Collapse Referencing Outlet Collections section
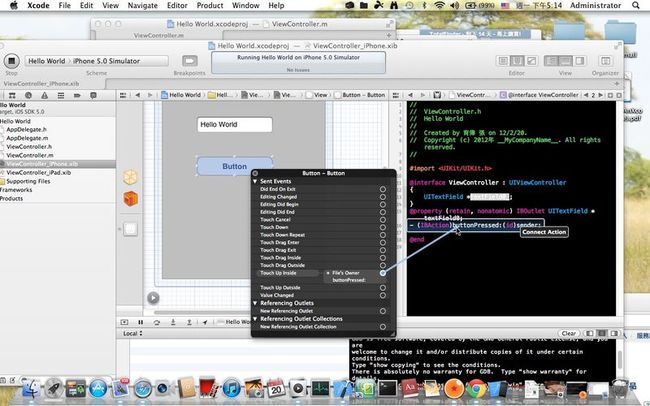Image resolution: width=650 pixels, height=406 pixels. (x=255, y=319)
